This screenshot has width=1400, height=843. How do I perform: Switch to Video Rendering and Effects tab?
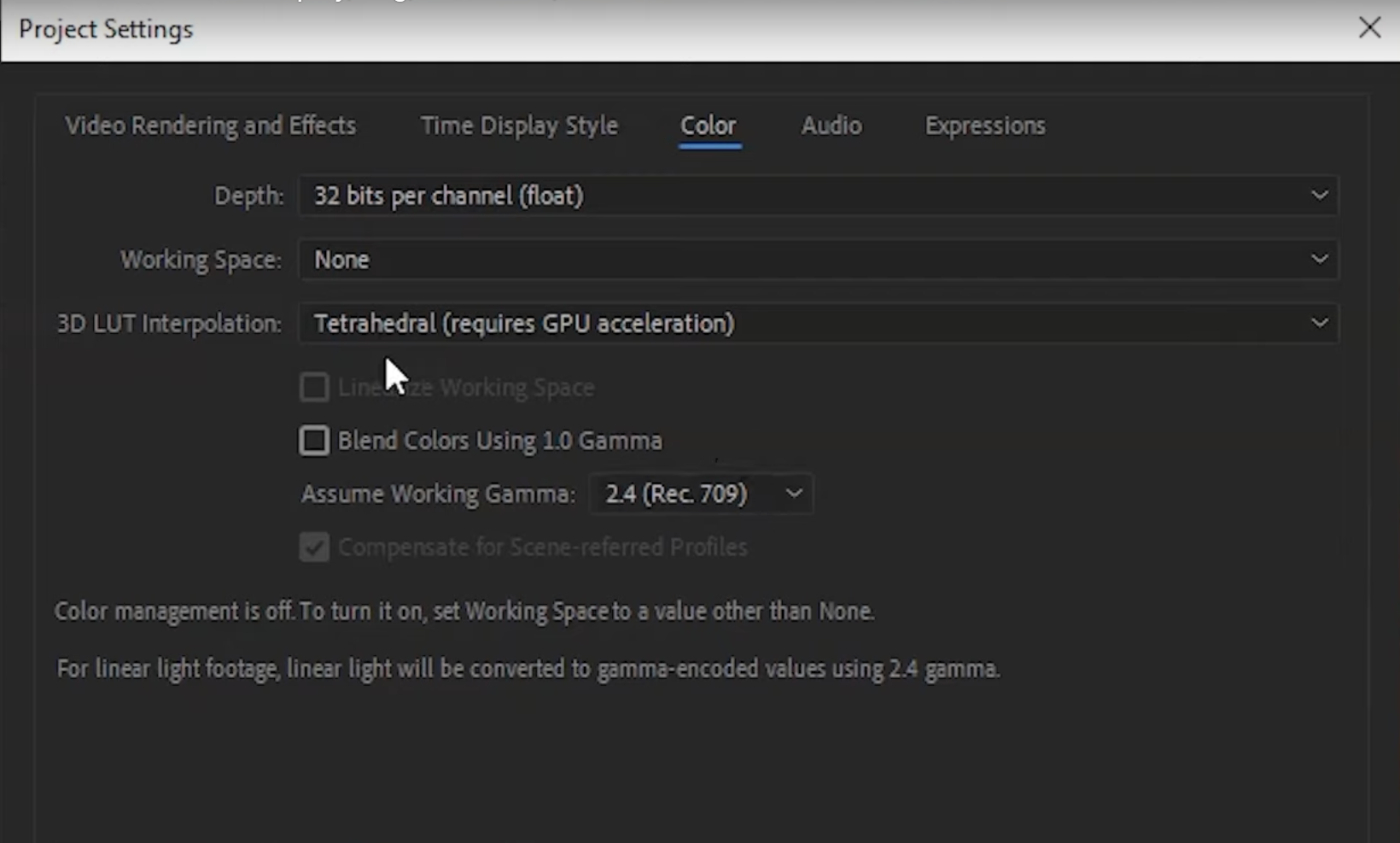coord(211,126)
